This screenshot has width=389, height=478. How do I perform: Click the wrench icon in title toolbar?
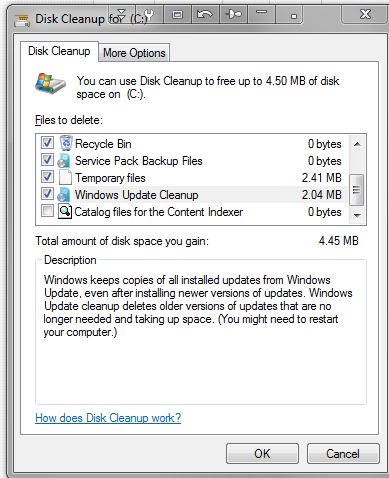click(x=150, y=14)
